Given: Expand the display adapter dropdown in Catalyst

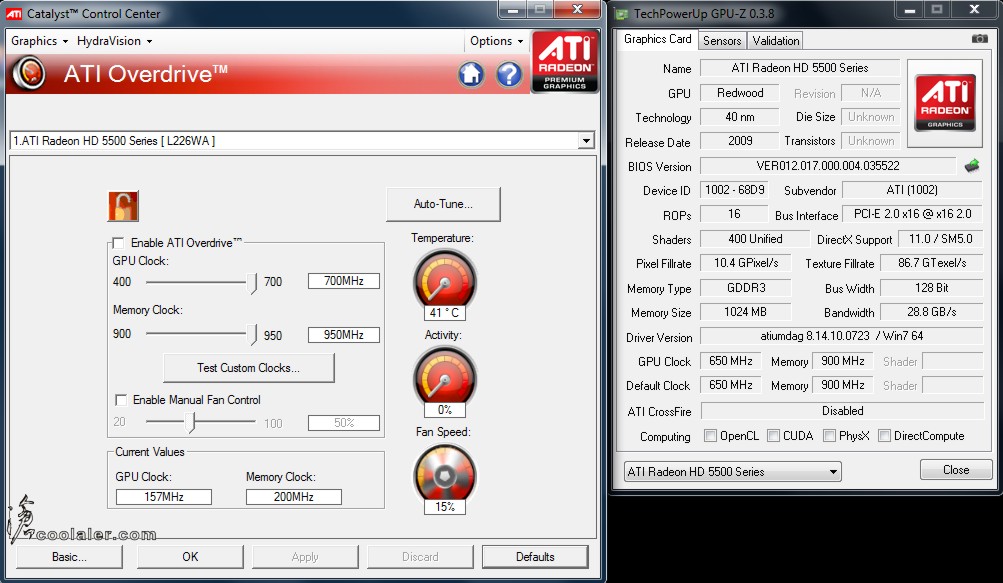Looking at the screenshot, I should [x=586, y=141].
